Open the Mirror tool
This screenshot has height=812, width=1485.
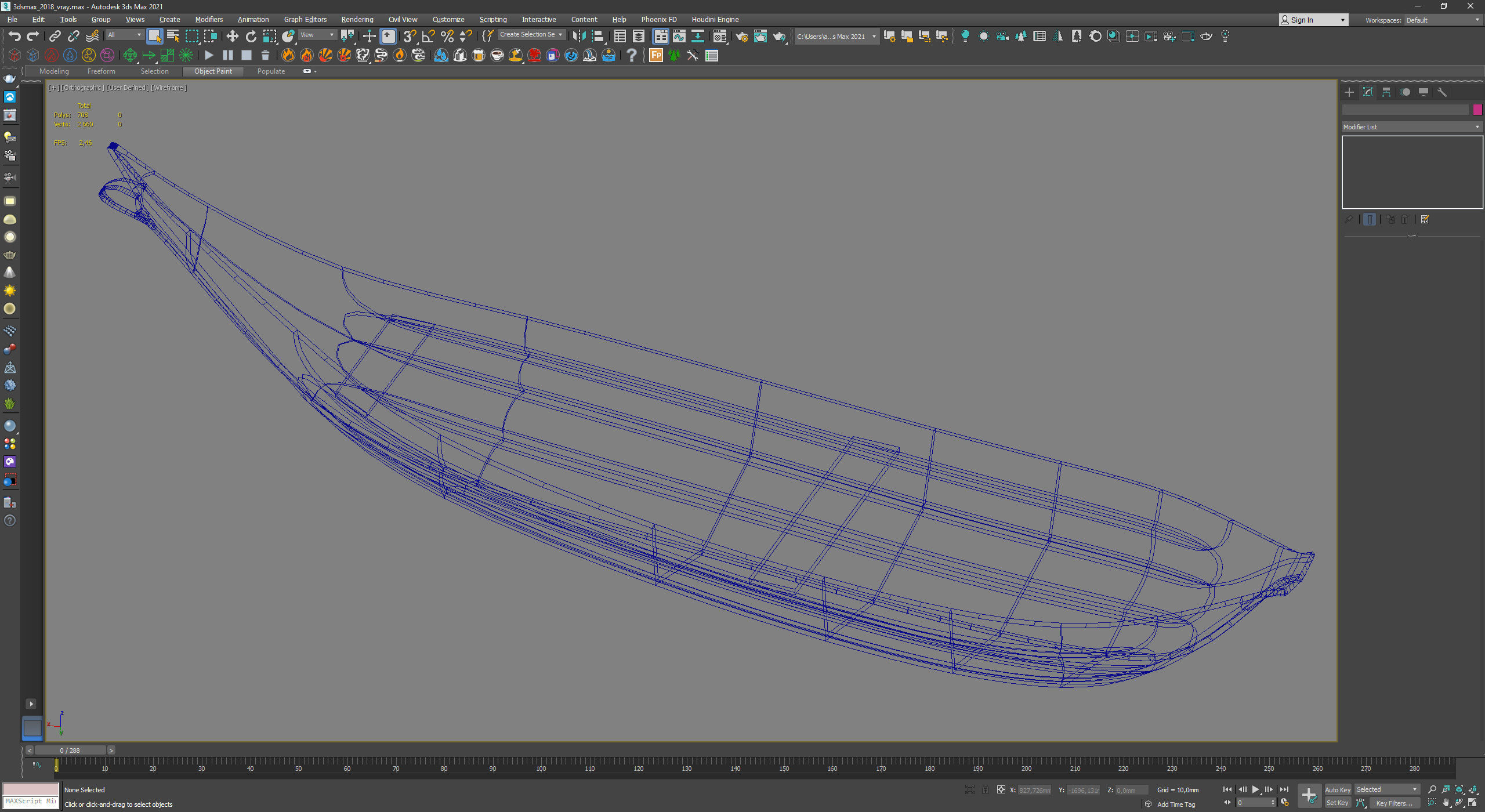tap(578, 37)
